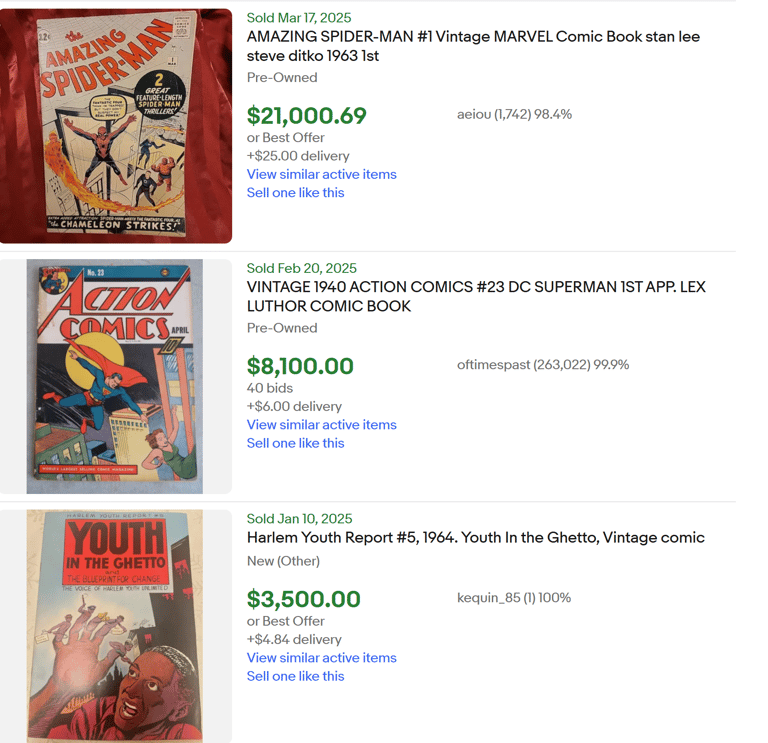The height and width of the screenshot is (743, 768).
Task: Open seller oftimespast's profile
Action: [542, 364]
